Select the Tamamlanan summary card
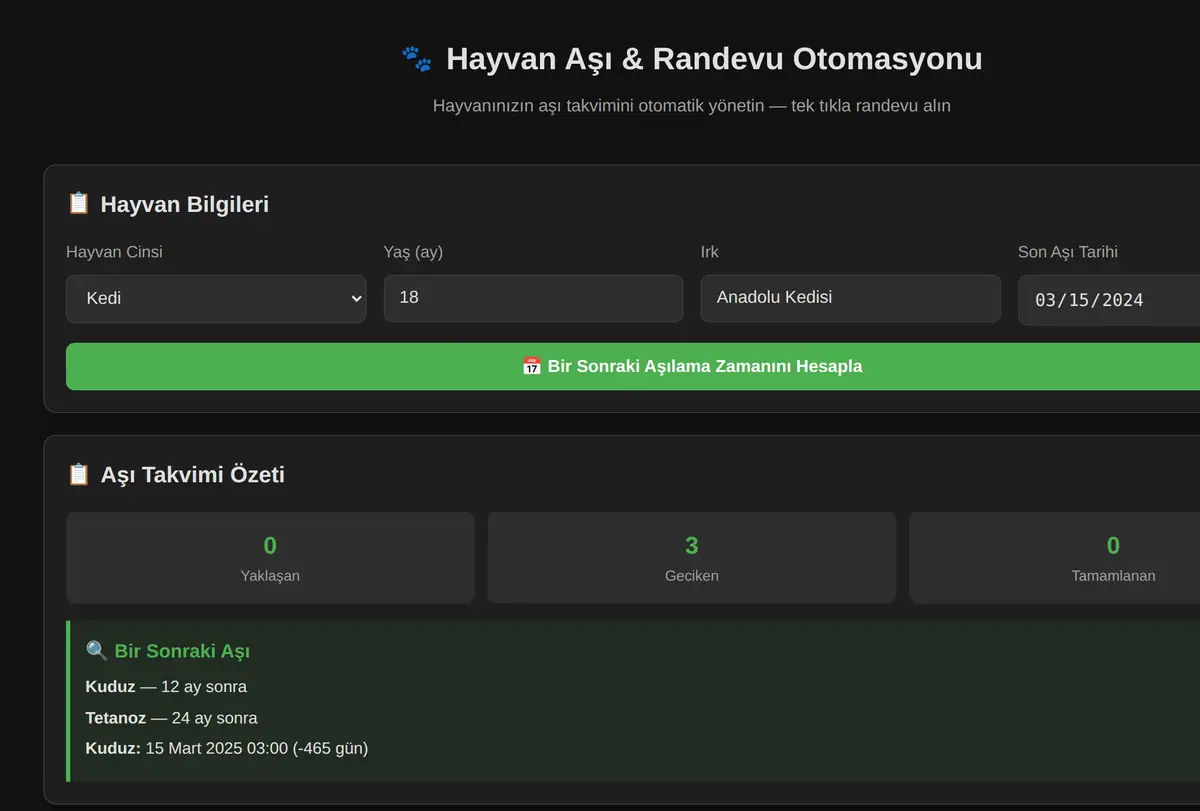This screenshot has width=1200, height=811. (1055, 558)
